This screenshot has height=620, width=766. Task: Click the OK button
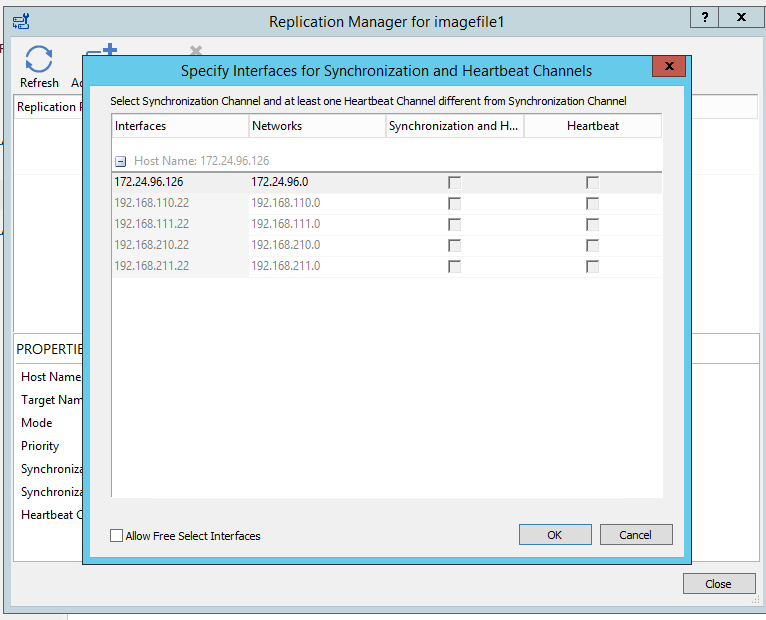click(555, 534)
